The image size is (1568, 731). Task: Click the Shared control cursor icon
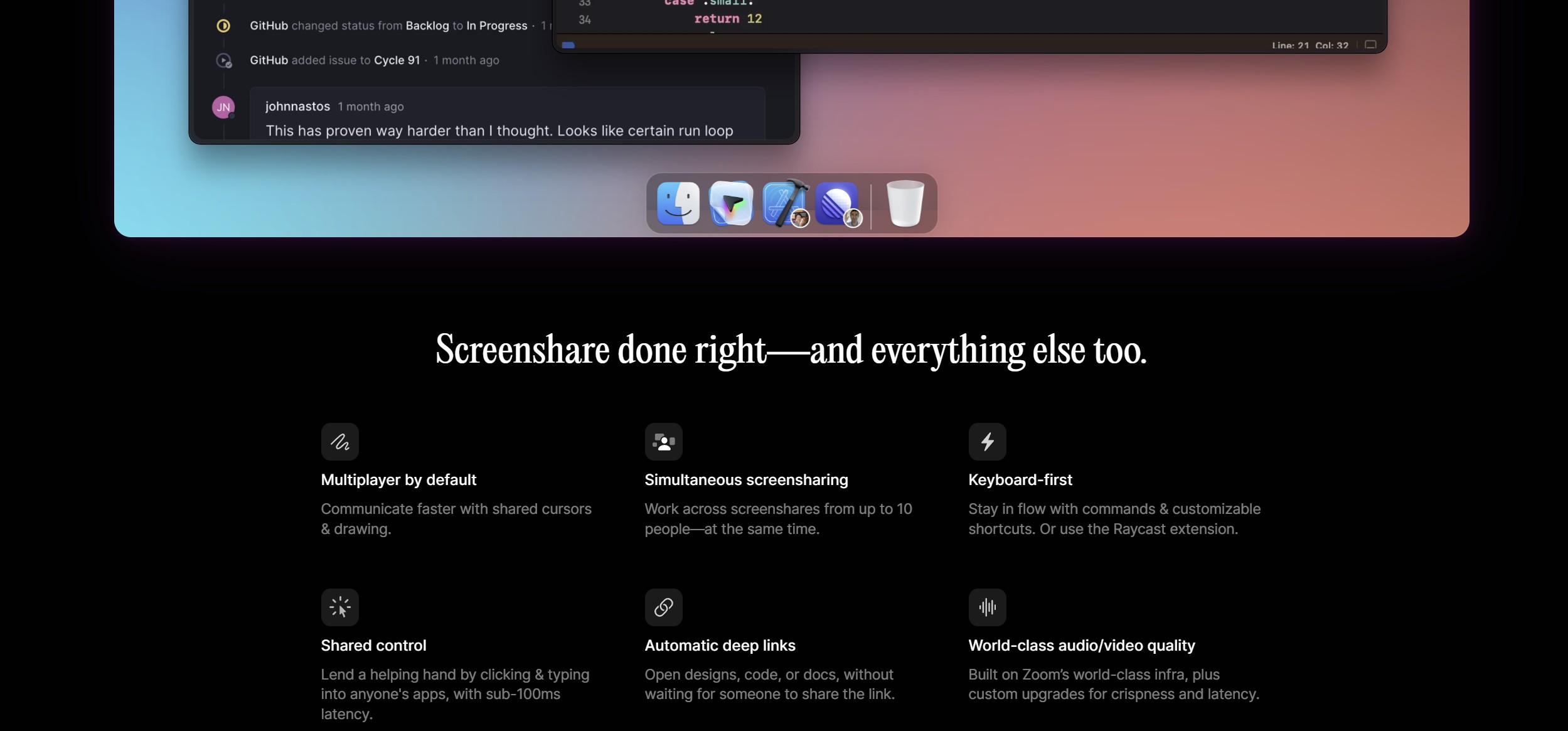point(340,607)
